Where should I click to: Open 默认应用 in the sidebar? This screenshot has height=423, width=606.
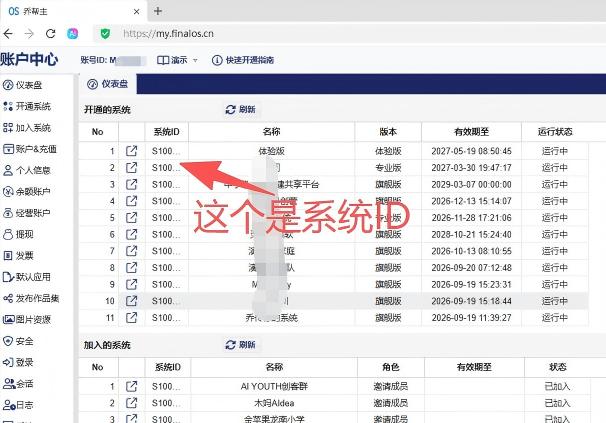click(x=27, y=277)
